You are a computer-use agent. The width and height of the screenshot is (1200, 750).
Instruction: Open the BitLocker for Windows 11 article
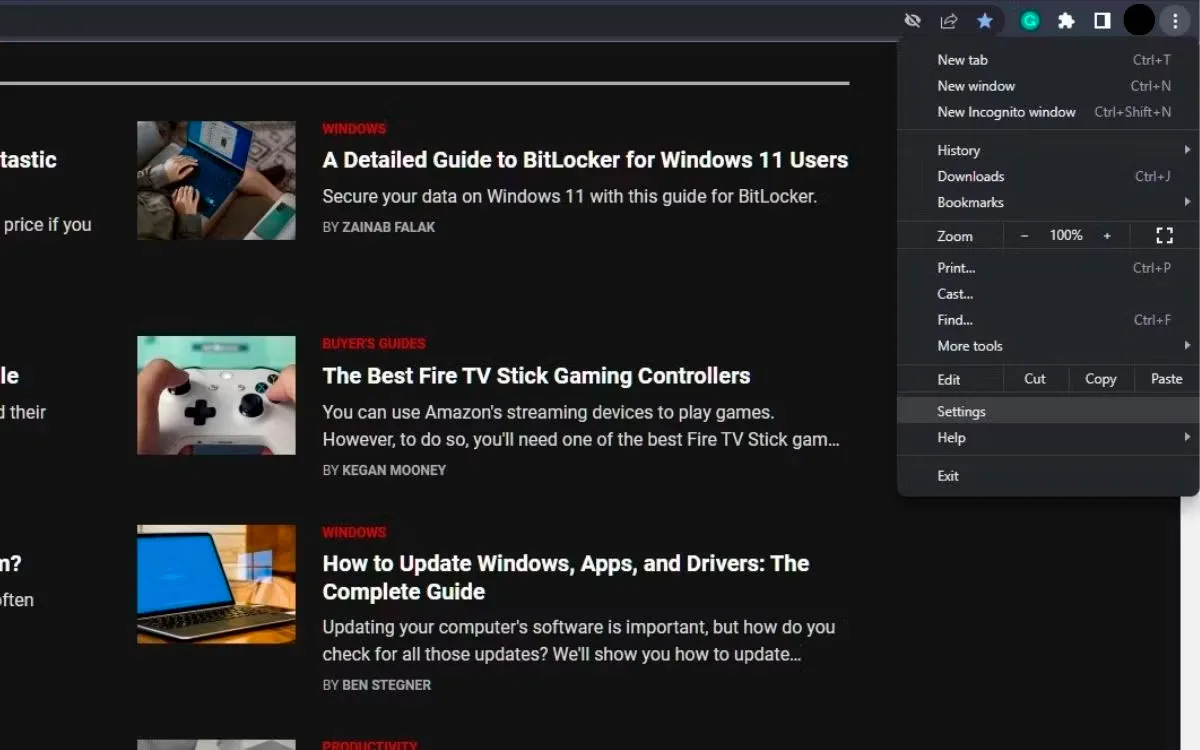point(585,160)
